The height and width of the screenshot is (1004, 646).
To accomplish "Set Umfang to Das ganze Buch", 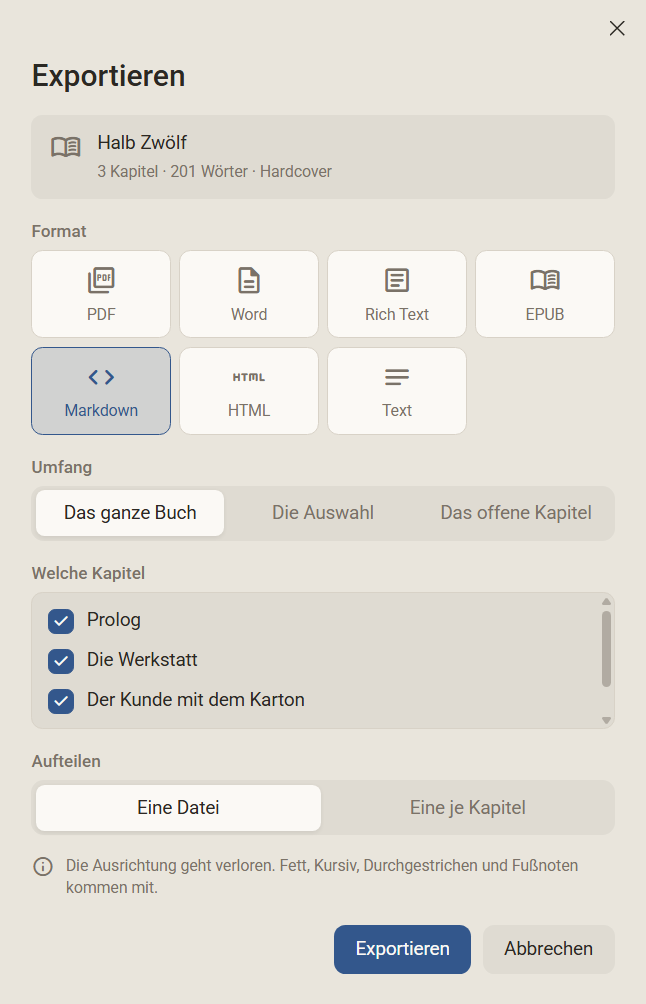I will point(130,513).
